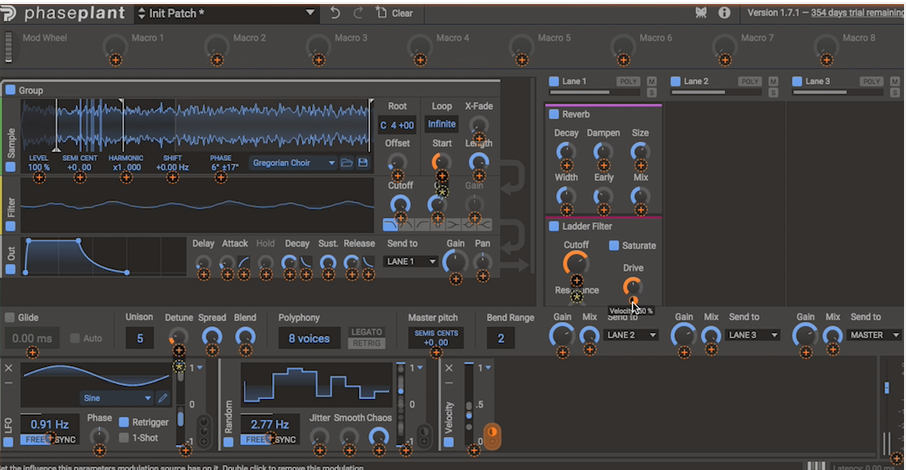Image resolution: width=906 pixels, height=470 pixels.
Task: Remove the LFO modulator with X icon
Action: [9, 368]
